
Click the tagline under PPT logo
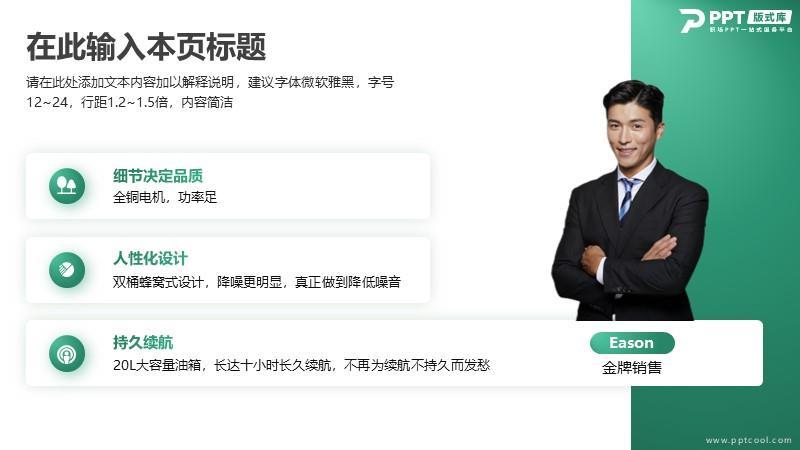pyautogui.click(x=751, y=30)
